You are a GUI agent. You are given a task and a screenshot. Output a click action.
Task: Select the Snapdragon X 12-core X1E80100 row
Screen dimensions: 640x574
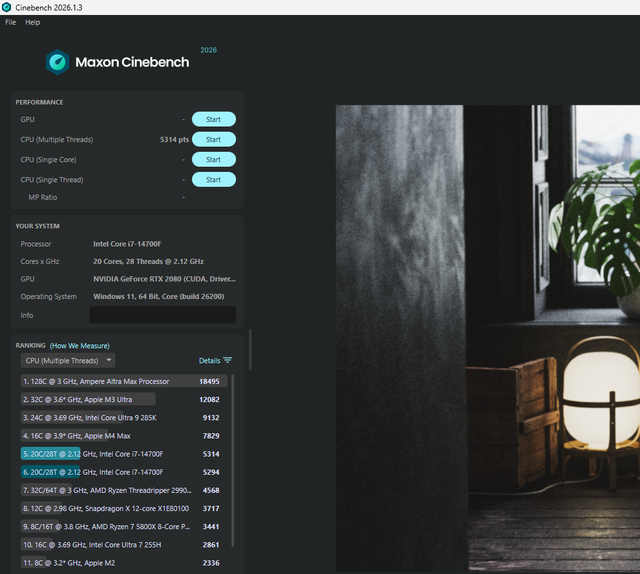coord(124,508)
